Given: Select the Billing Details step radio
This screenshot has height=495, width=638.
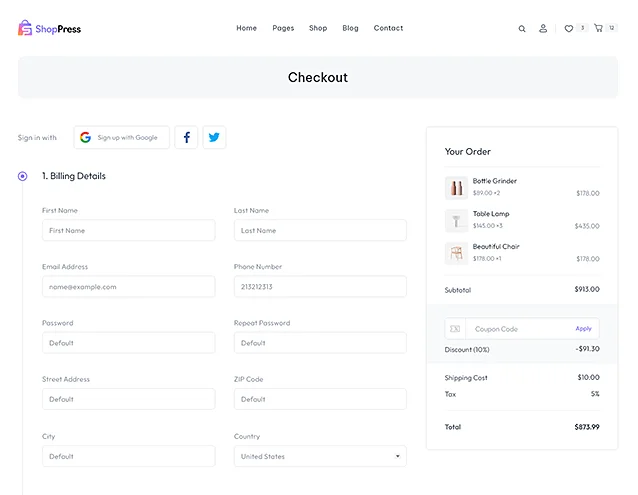Looking at the screenshot, I should [x=22, y=176].
